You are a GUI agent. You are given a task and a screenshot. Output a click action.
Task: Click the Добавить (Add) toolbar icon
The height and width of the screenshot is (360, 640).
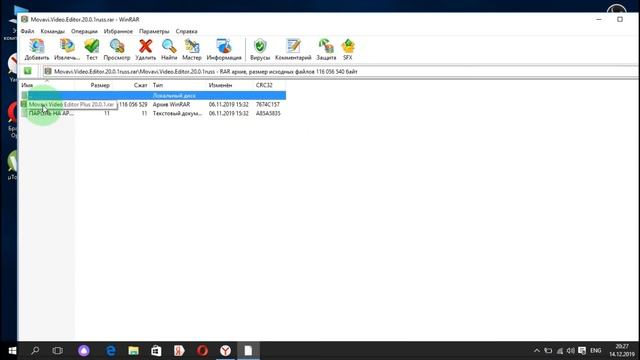pyautogui.click(x=37, y=49)
